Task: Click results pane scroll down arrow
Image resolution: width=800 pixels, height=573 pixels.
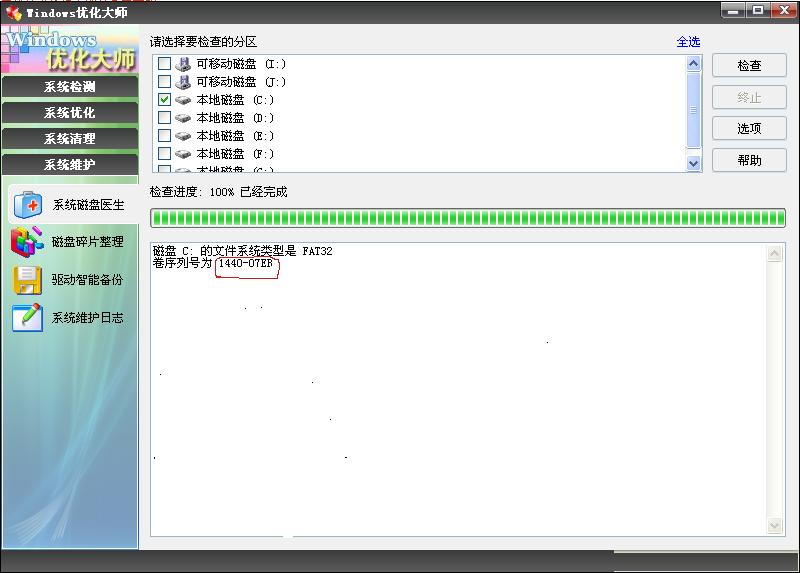Action: 774,526
